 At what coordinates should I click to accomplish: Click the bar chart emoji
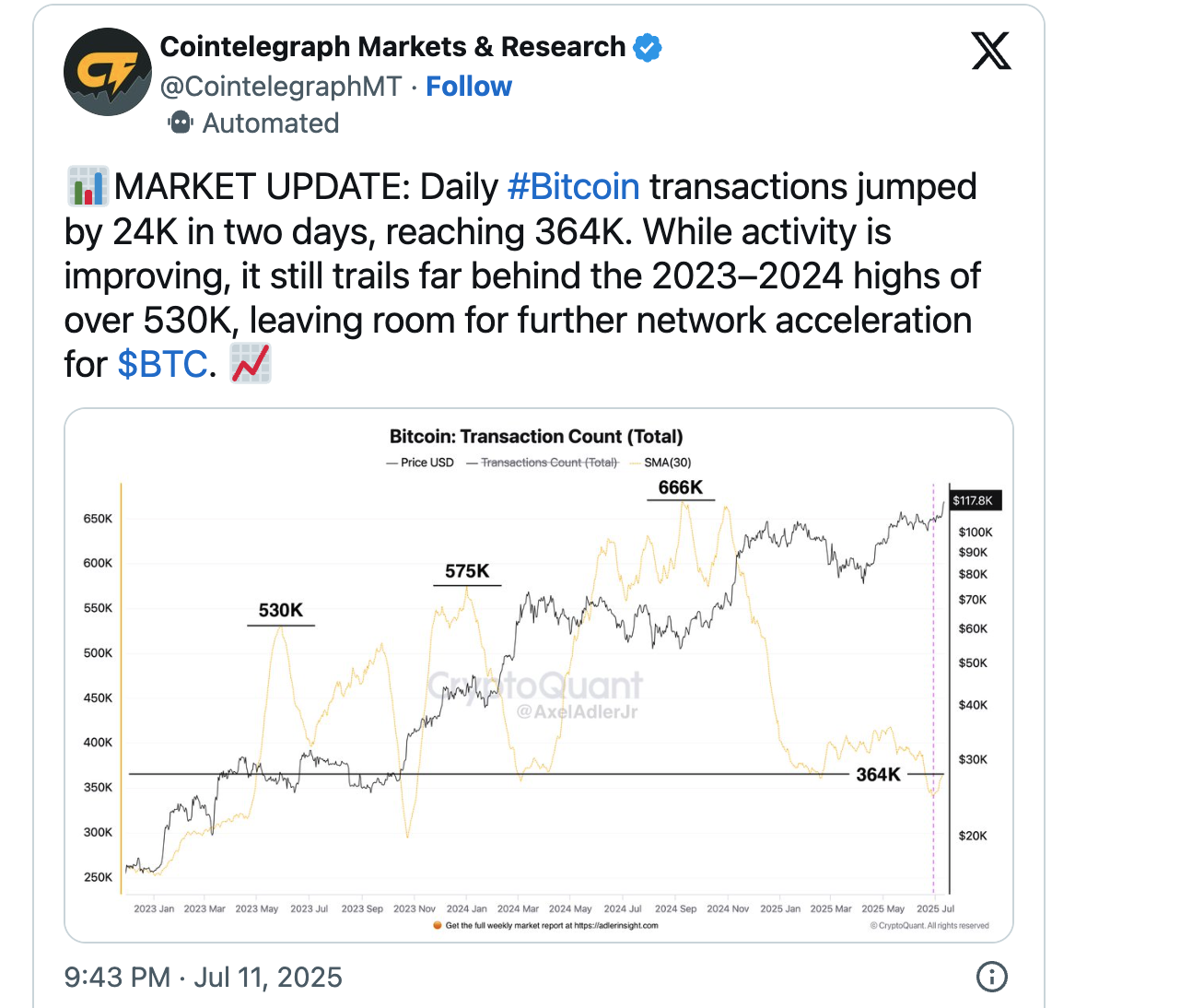[x=88, y=186]
